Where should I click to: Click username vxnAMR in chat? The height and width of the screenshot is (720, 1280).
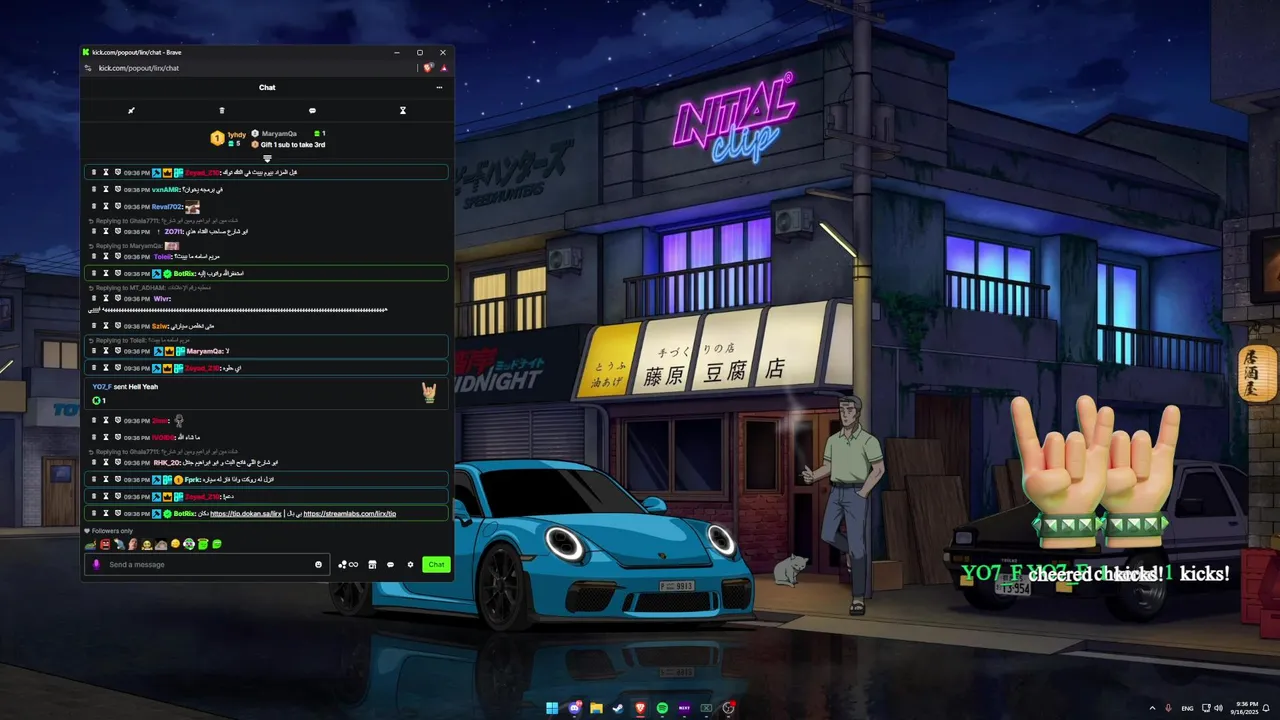167,189
